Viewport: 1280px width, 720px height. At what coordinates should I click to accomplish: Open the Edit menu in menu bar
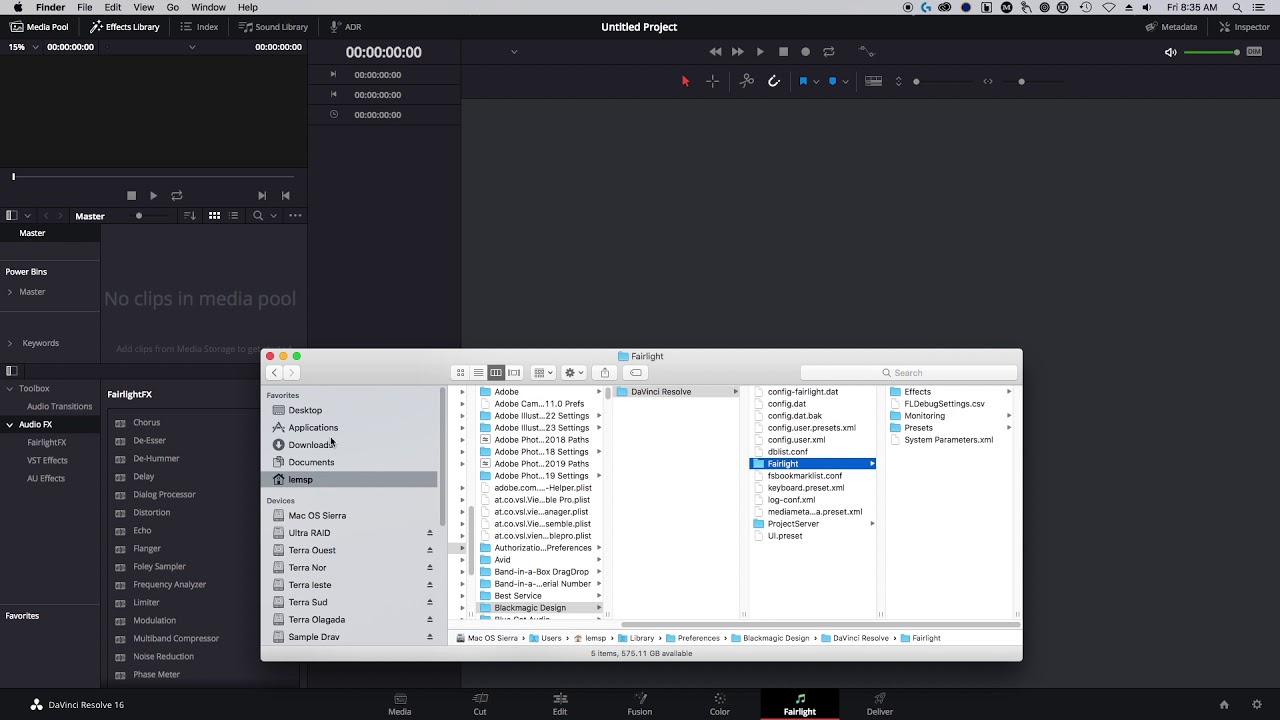(x=113, y=7)
